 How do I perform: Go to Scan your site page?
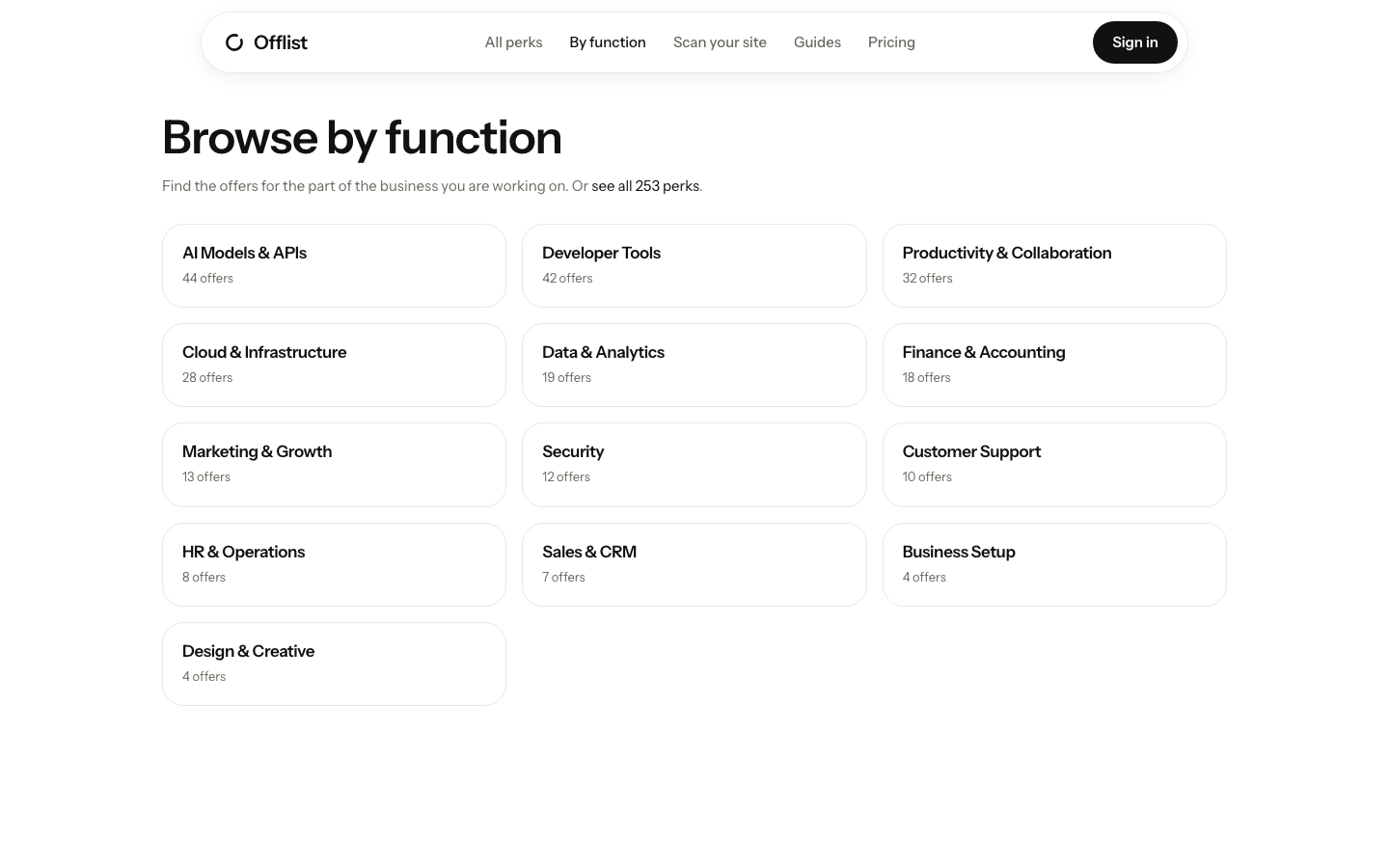coord(720,42)
